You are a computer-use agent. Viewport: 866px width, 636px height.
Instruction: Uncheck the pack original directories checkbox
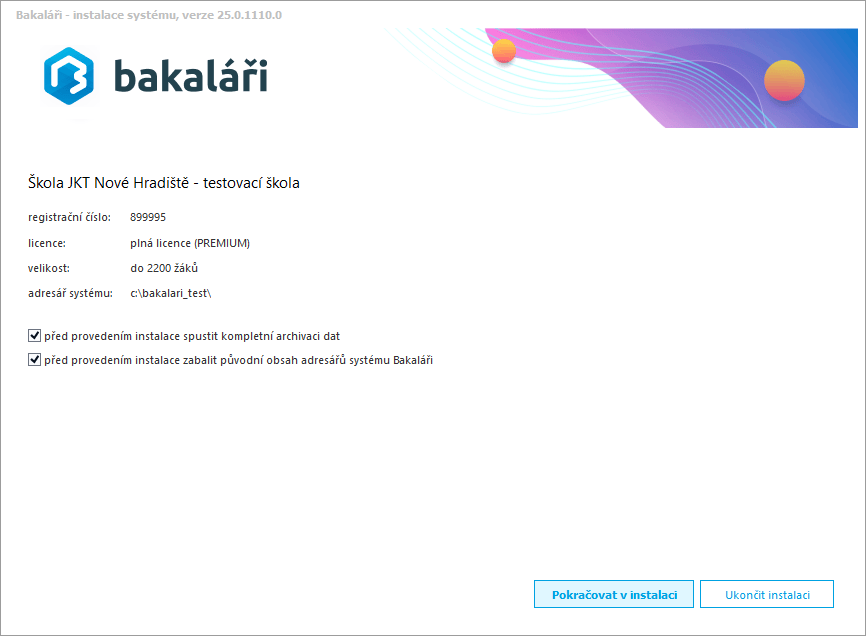point(35,360)
